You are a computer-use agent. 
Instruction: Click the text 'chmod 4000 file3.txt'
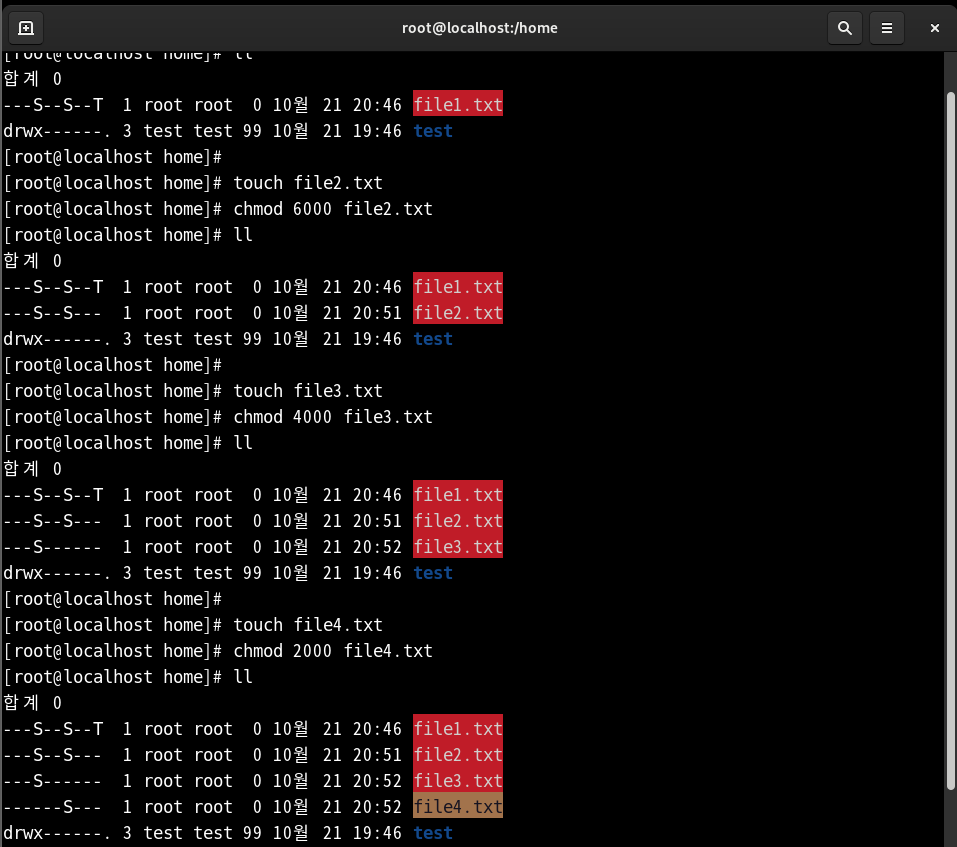pyautogui.click(x=333, y=417)
